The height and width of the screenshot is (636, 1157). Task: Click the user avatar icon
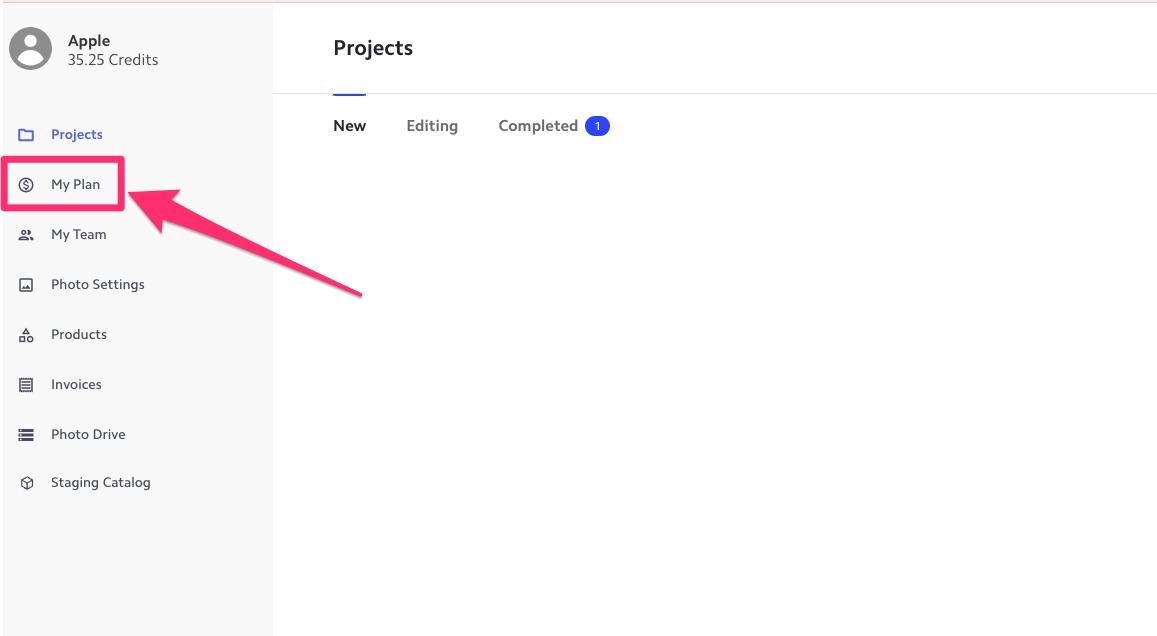30,49
